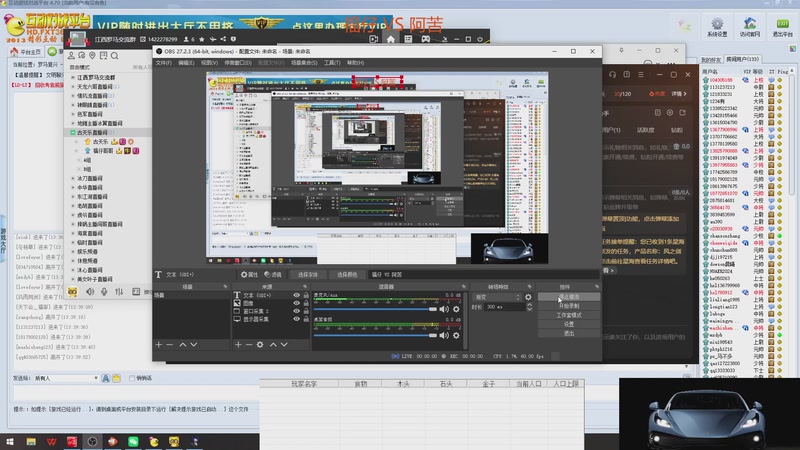800x450 pixels.
Task: Open 桌面音频 audio settings gear
Action: [x=456, y=335]
